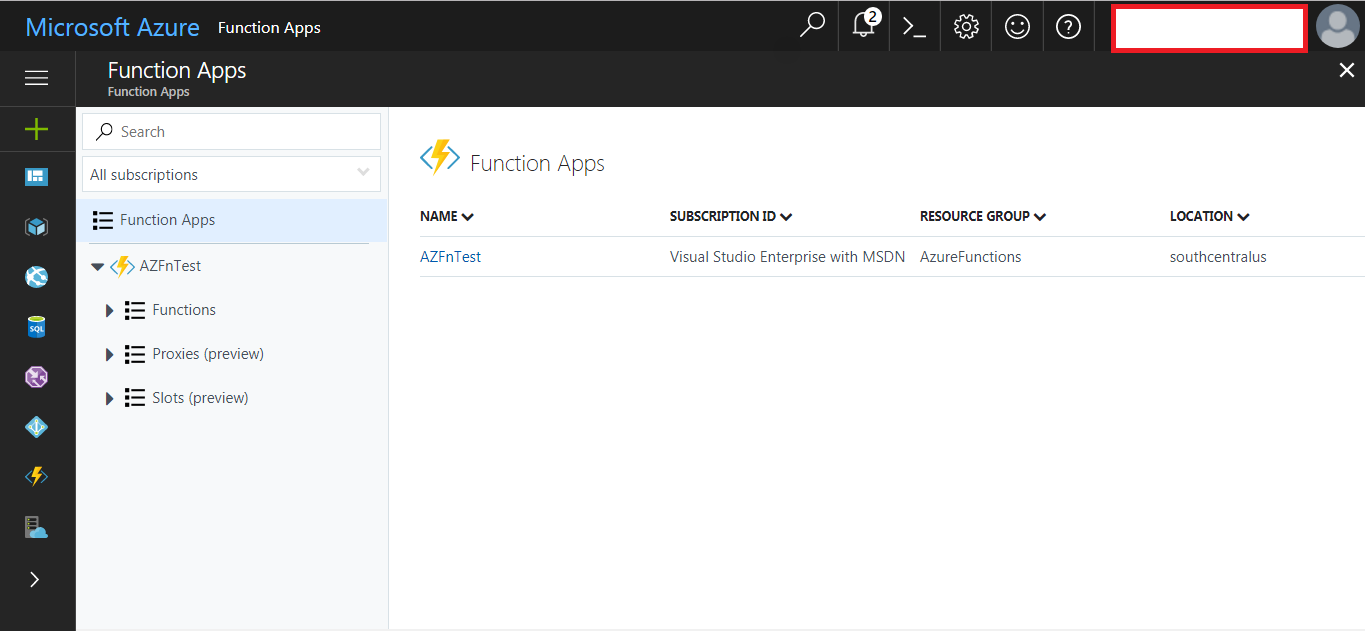Go to Microsoft Azure home logo
Viewport: 1365px width, 631px height.
(112, 27)
